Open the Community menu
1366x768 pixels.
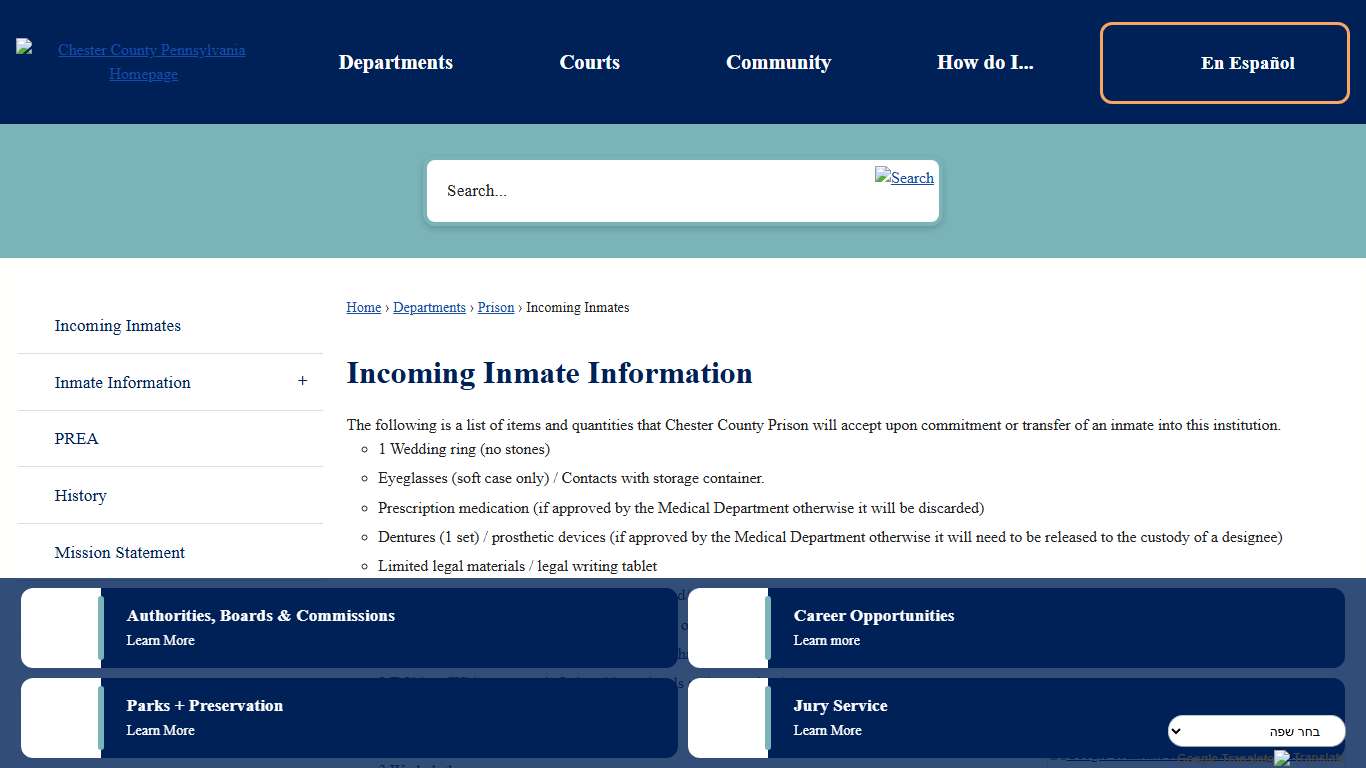(x=778, y=62)
